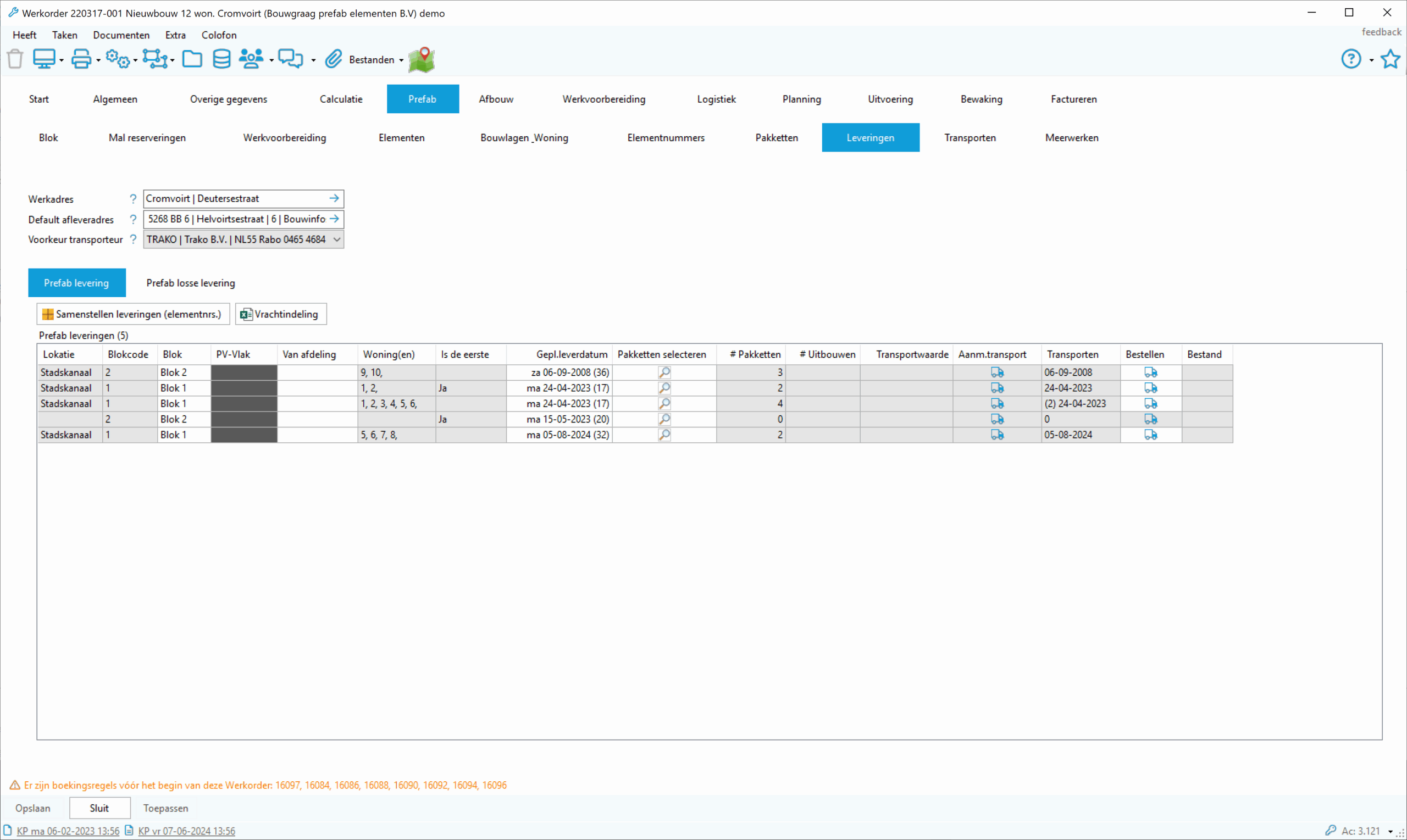The image size is (1407, 840).
Task: Click Samenstellen leveringen button
Action: point(133,314)
